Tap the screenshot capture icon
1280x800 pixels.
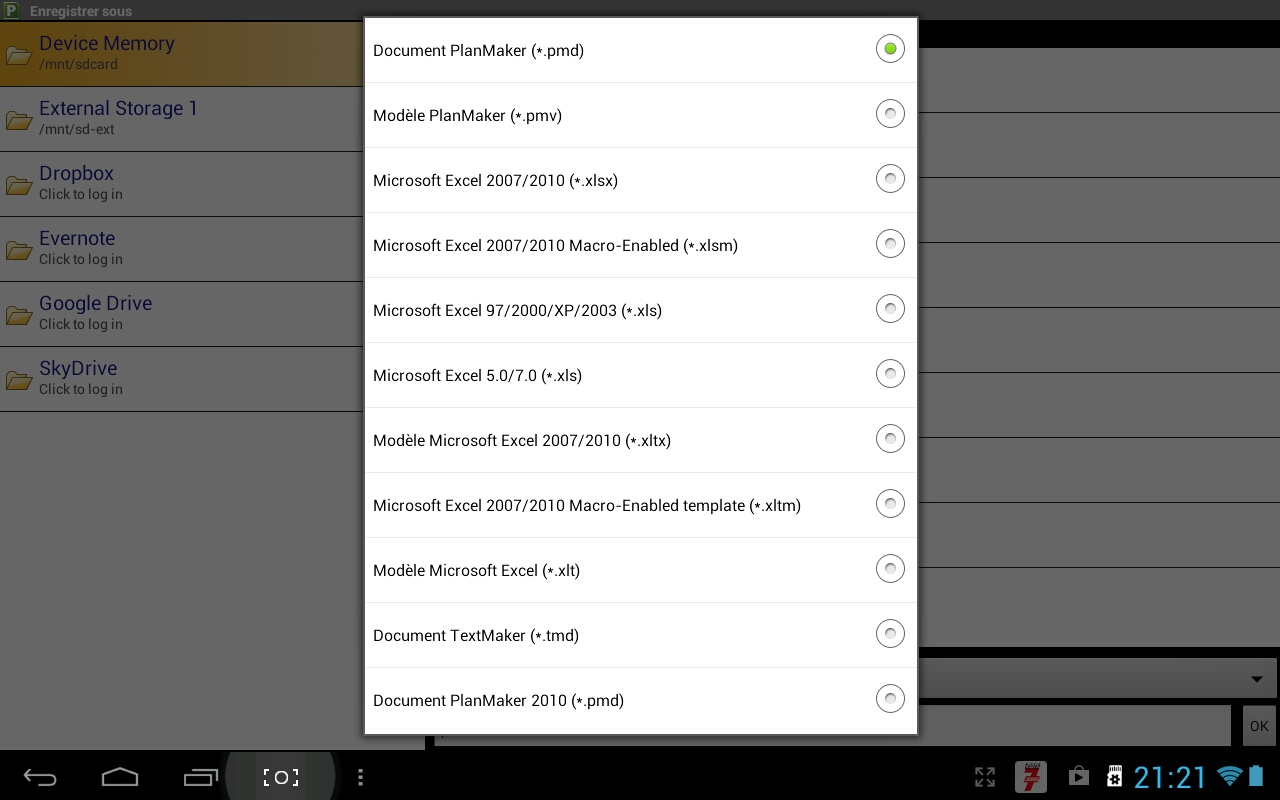click(281, 777)
